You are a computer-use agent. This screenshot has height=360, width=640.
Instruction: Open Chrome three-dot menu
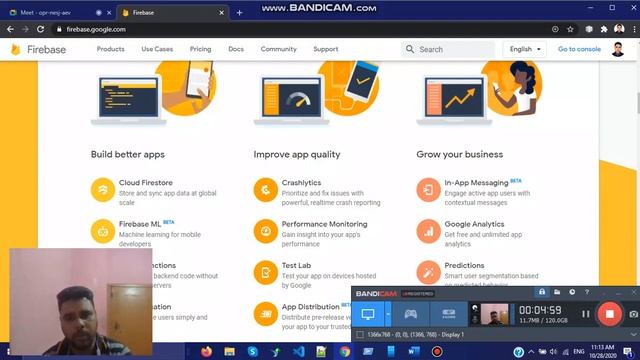click(634, 29)
